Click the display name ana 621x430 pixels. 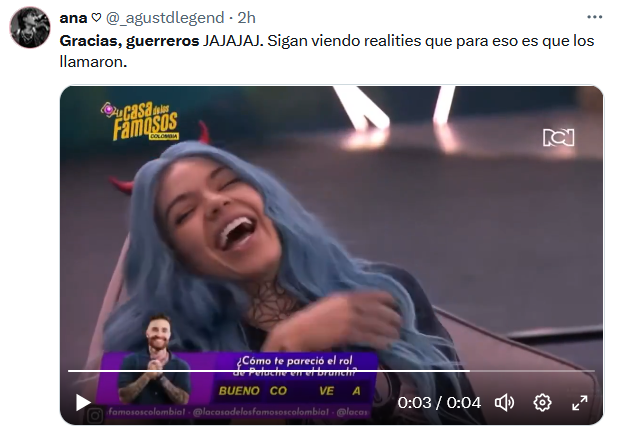point(73,18)
